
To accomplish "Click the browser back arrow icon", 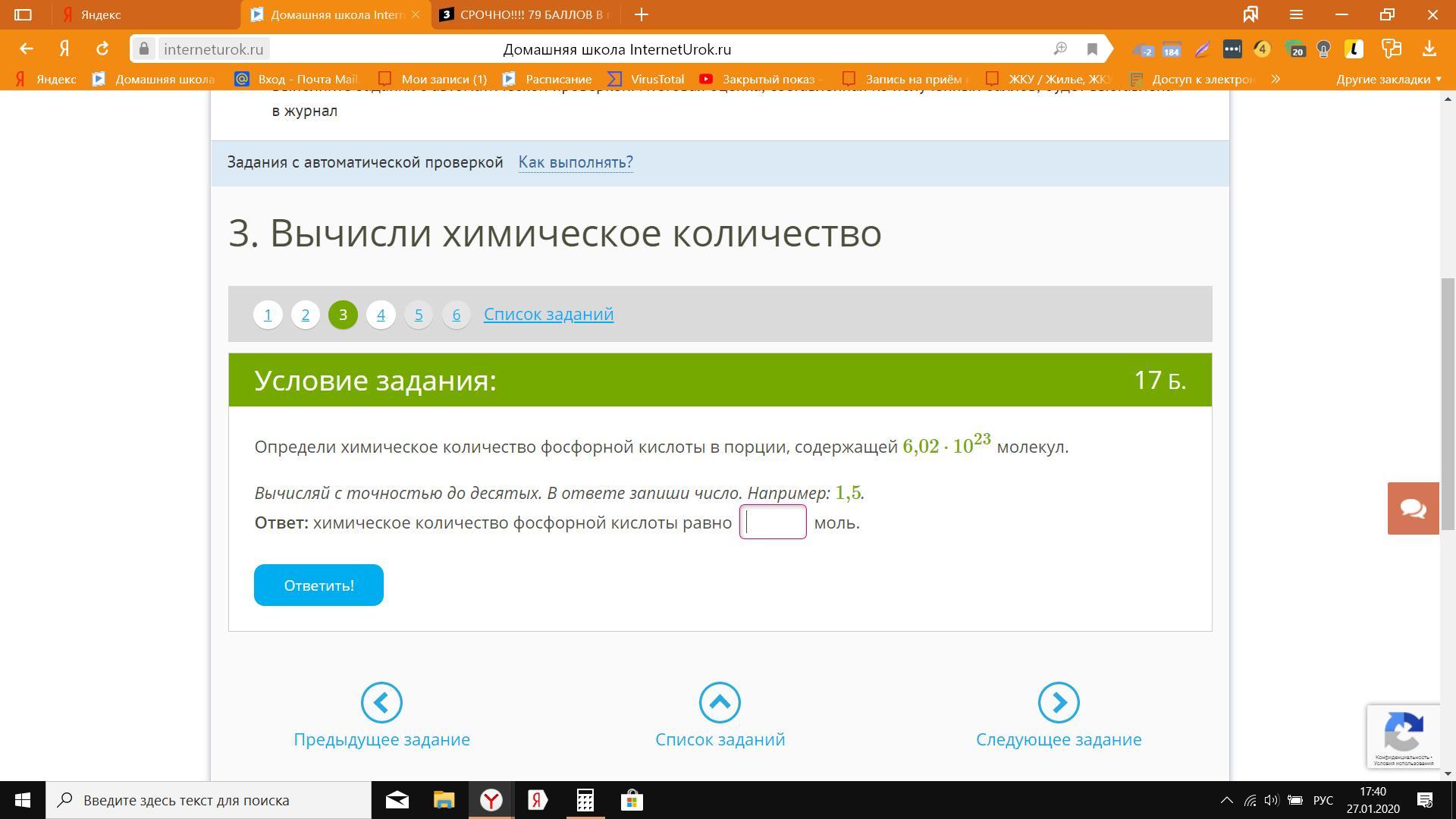I will pyautogui.click(x=27, y=49).
